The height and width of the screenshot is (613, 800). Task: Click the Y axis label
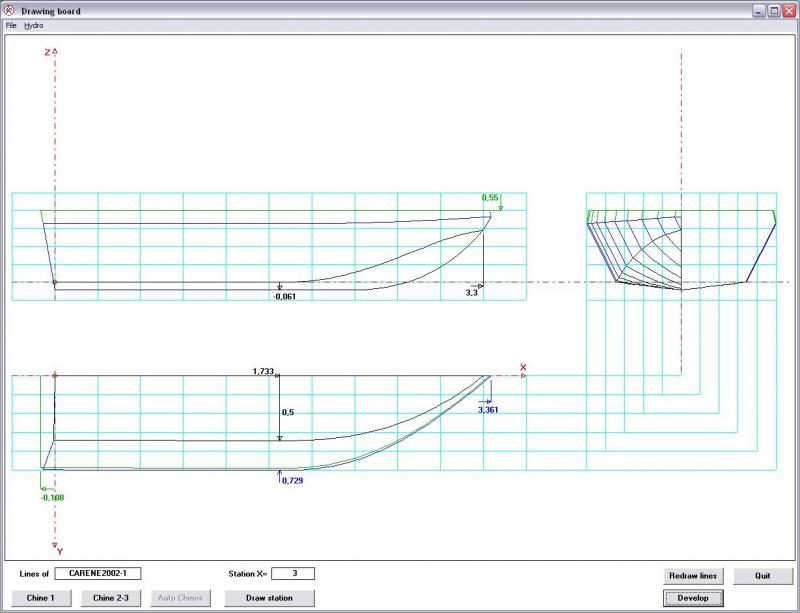[60, 552]
